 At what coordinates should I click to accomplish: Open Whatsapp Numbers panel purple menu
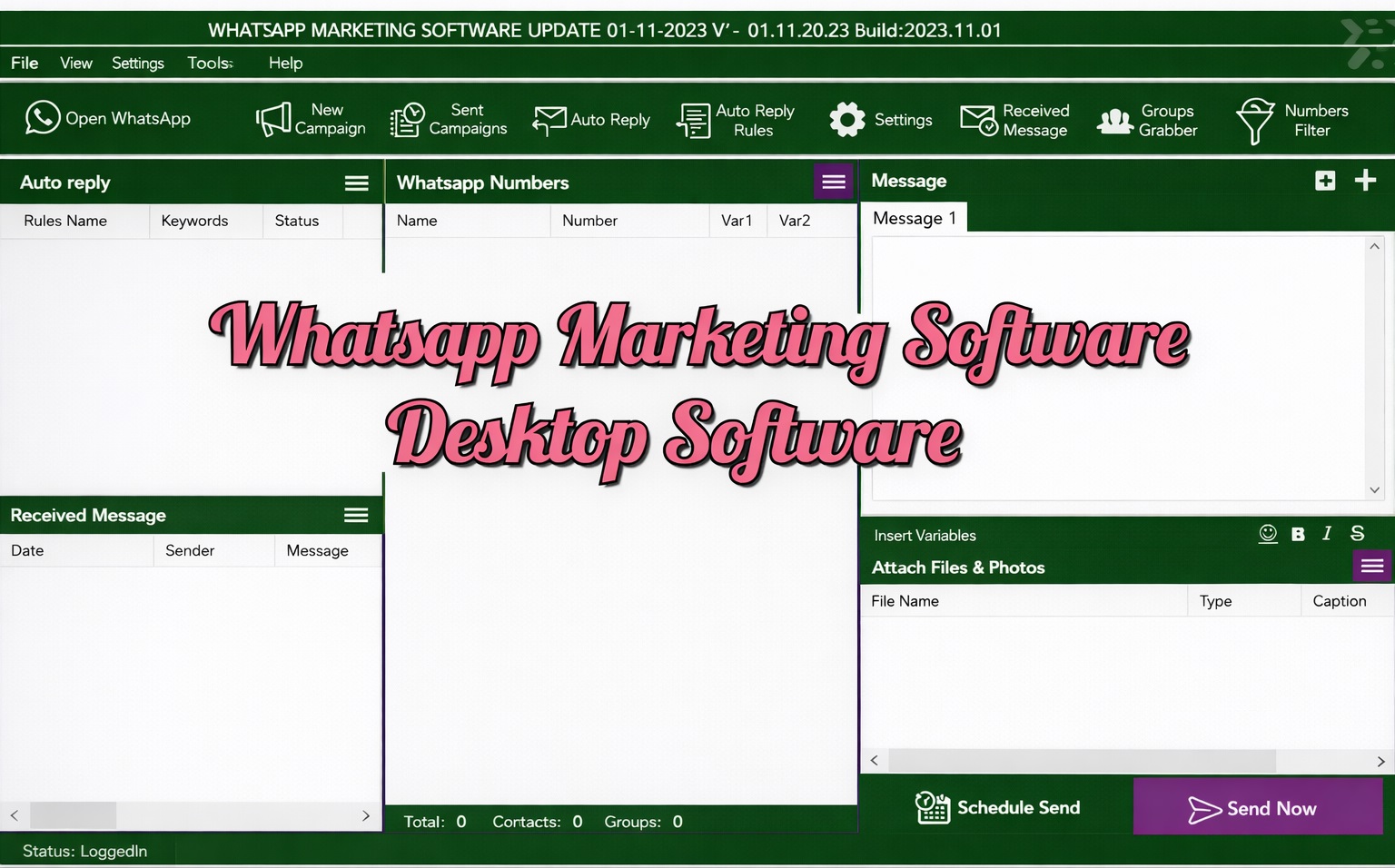(834, 182)
